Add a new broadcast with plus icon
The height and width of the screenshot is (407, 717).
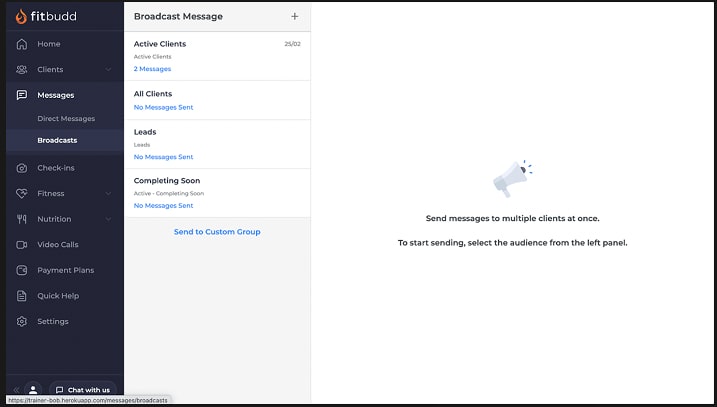point(294,16)
